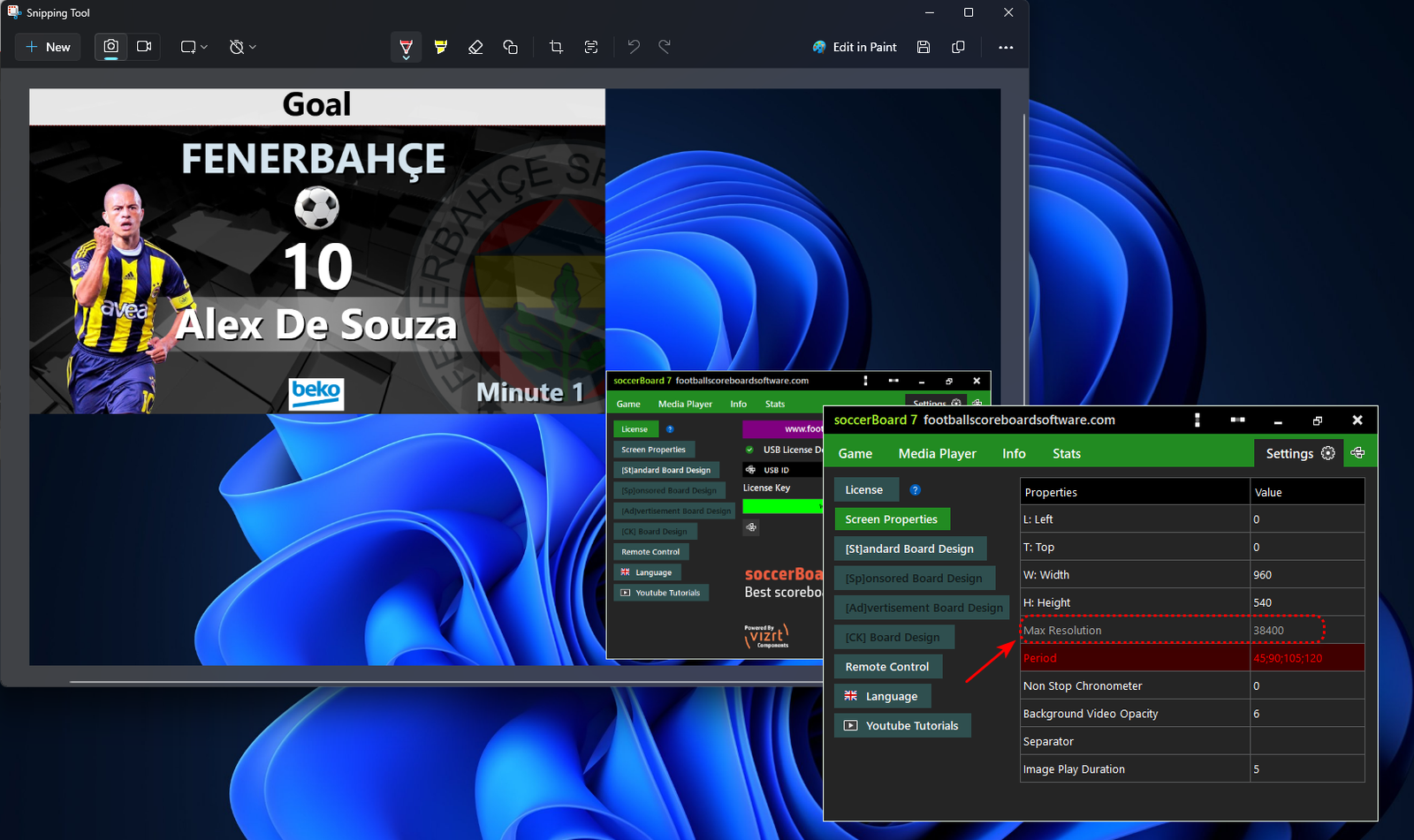This screenshot has height=840, width=1414.
Task: Open [Sp]onsored Board Design in front window
Action: coord(915,579)
